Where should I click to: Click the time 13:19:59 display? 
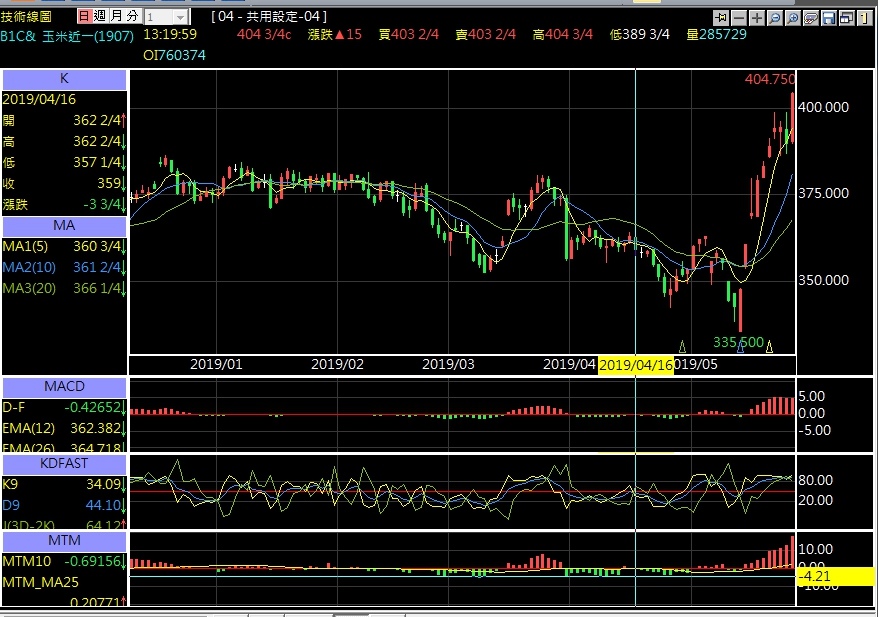point(170,35)
